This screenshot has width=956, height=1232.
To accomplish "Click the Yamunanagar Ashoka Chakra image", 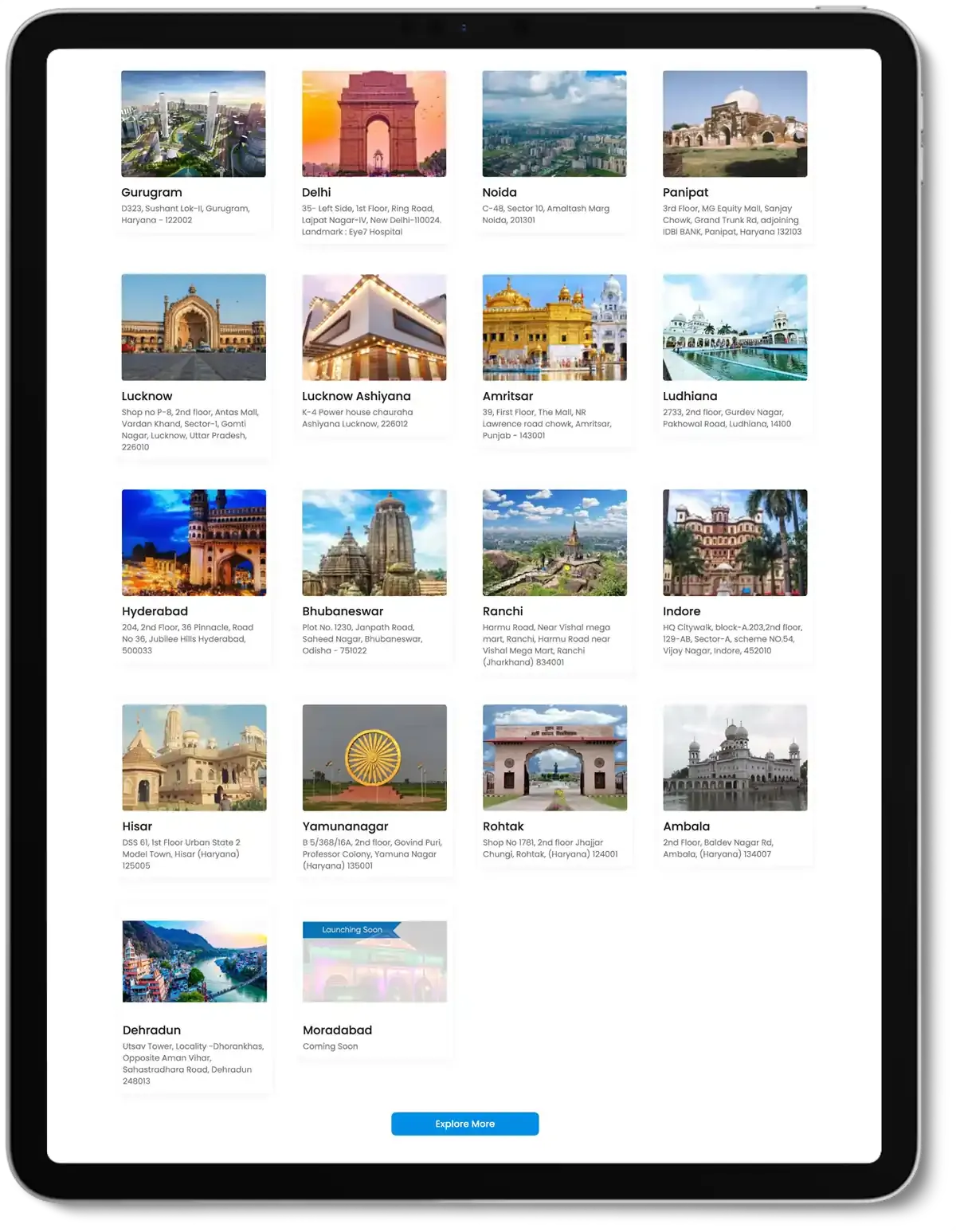I will point(374,757).
